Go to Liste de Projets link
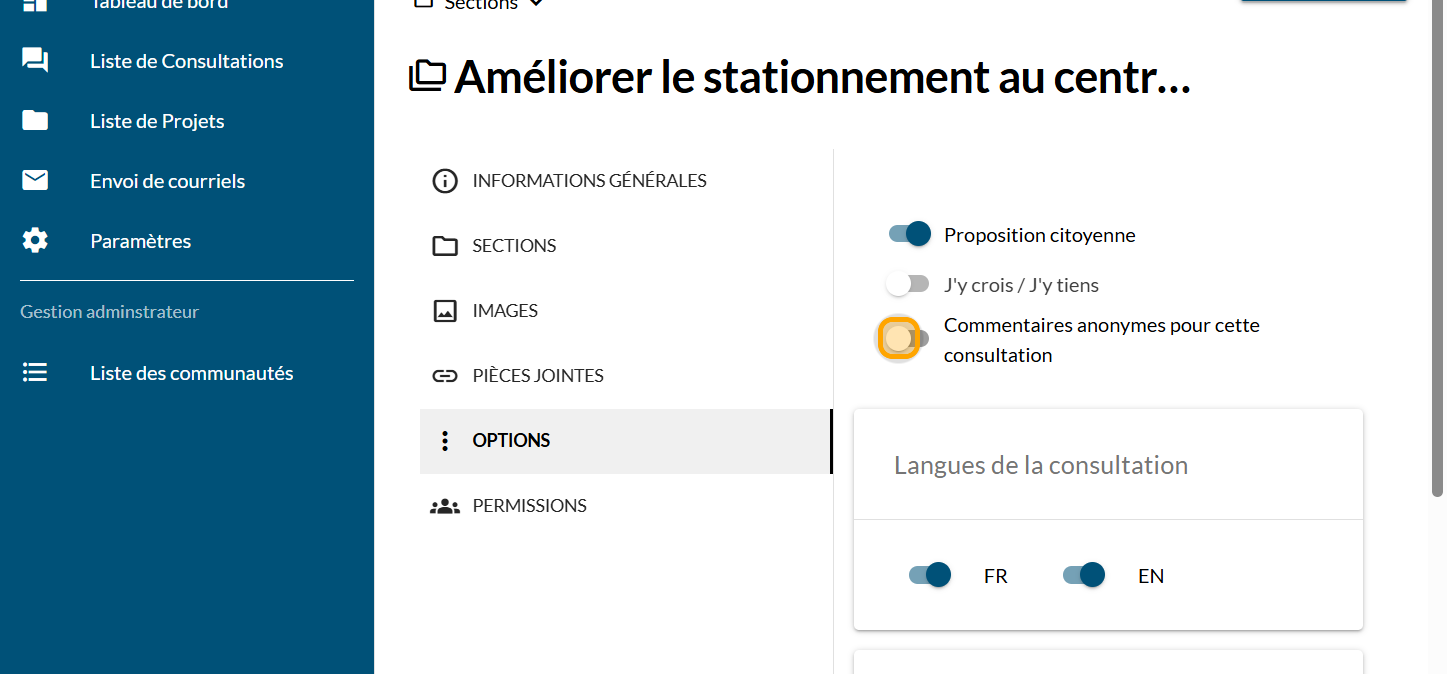The height and width of the screenshot is (674, 1447). point(157,121)
